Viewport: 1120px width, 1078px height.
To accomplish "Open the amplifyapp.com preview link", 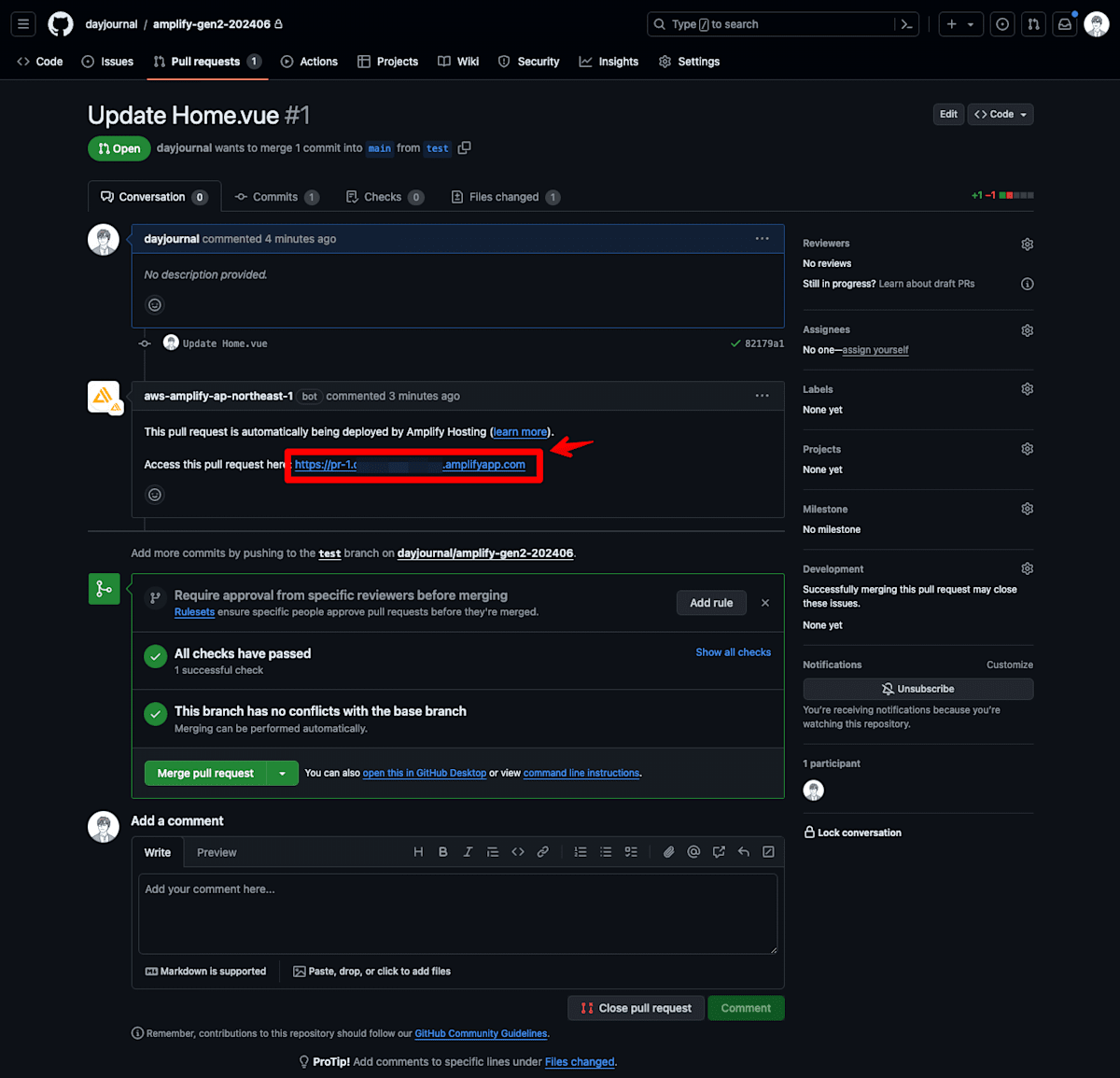I will coord(410,464).
